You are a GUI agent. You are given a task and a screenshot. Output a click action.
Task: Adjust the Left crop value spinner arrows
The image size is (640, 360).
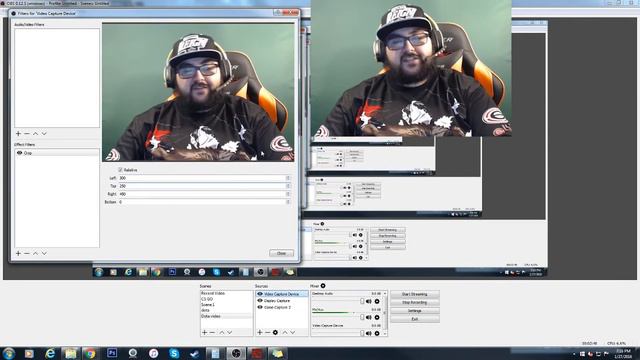coord(288,178)
